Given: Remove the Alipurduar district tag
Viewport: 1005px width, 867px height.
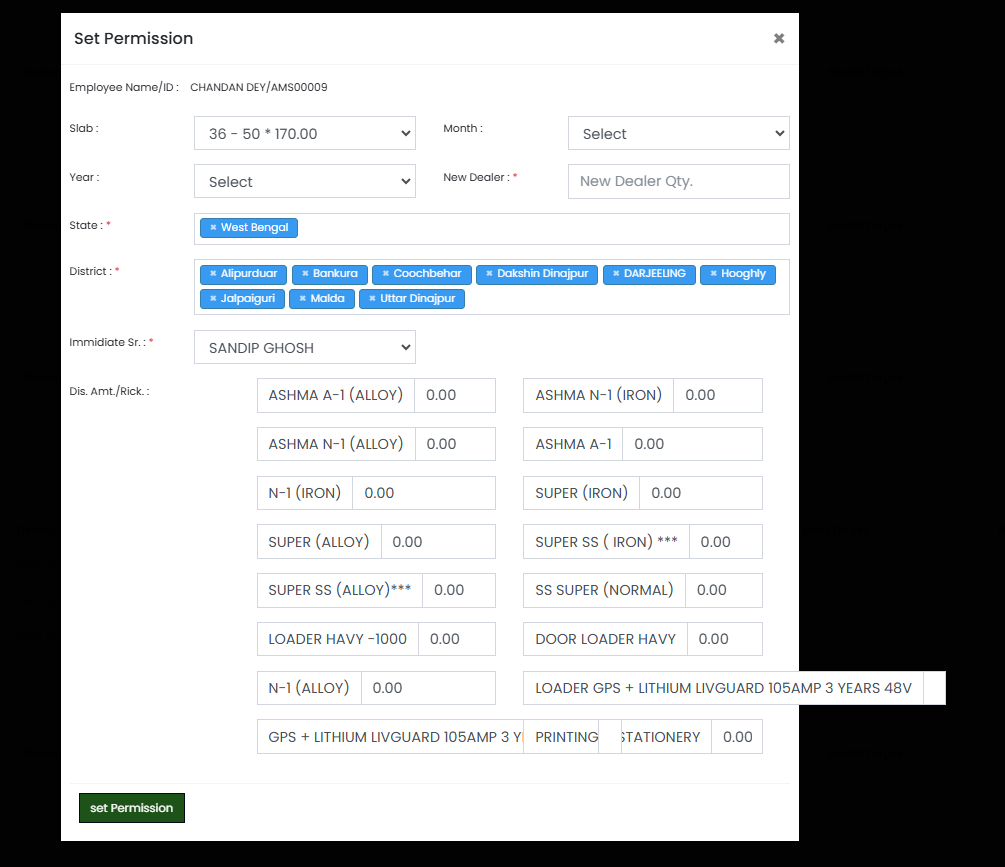Looking at the screenshot, I should click(213, 274).
